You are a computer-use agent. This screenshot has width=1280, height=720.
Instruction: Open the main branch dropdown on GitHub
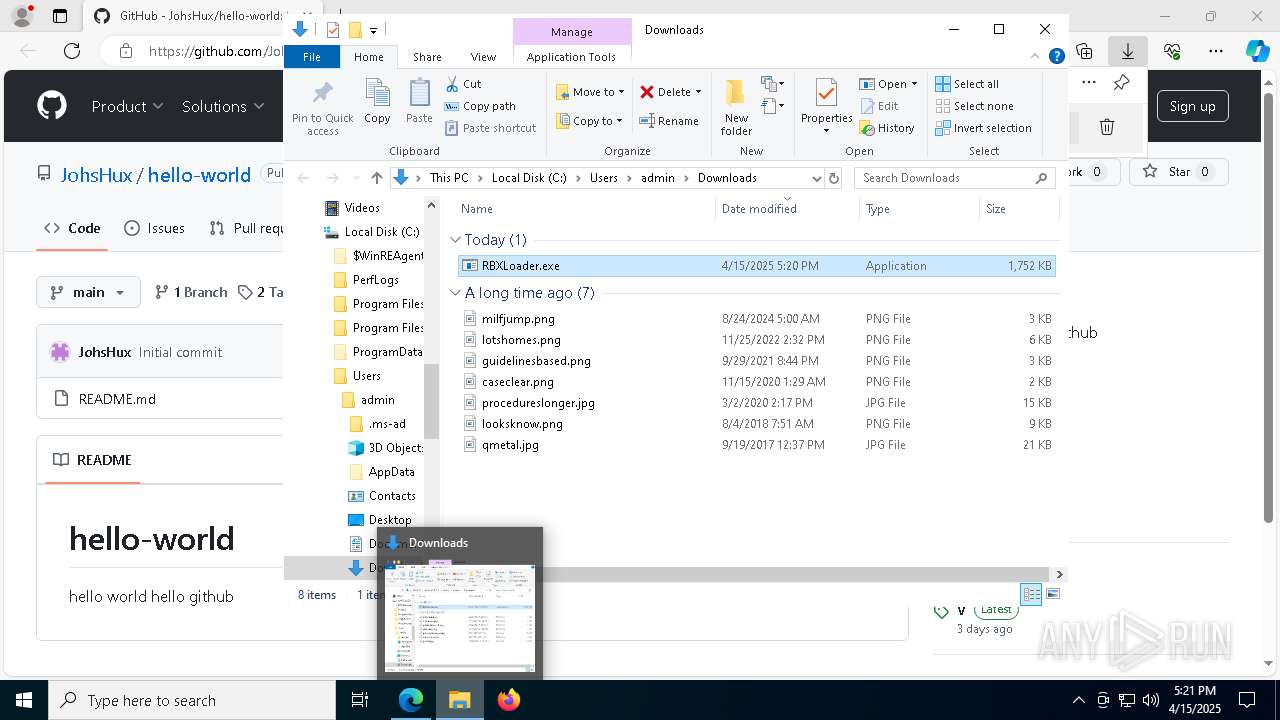click(89, 292)
